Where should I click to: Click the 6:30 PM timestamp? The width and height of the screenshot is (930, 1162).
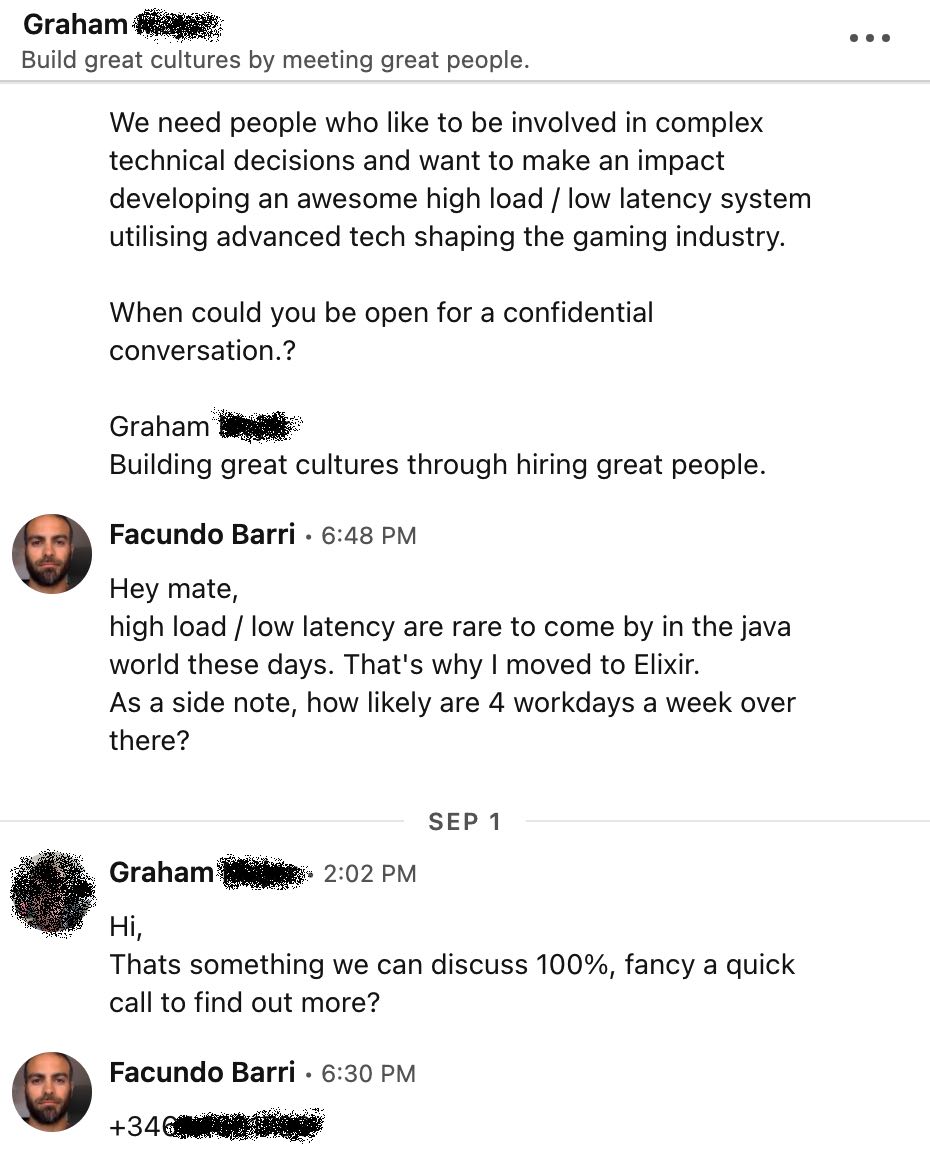[x=368, y=1074]
